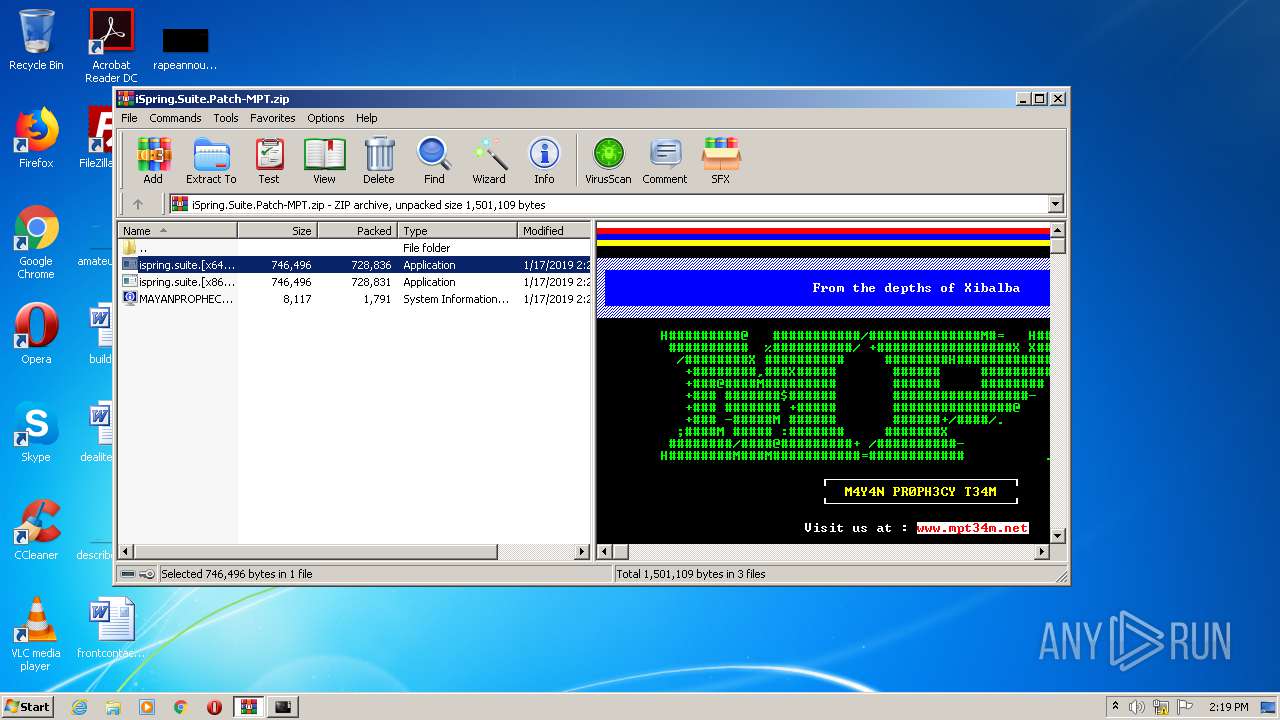Click the Delete trash icon

(379, 161)
